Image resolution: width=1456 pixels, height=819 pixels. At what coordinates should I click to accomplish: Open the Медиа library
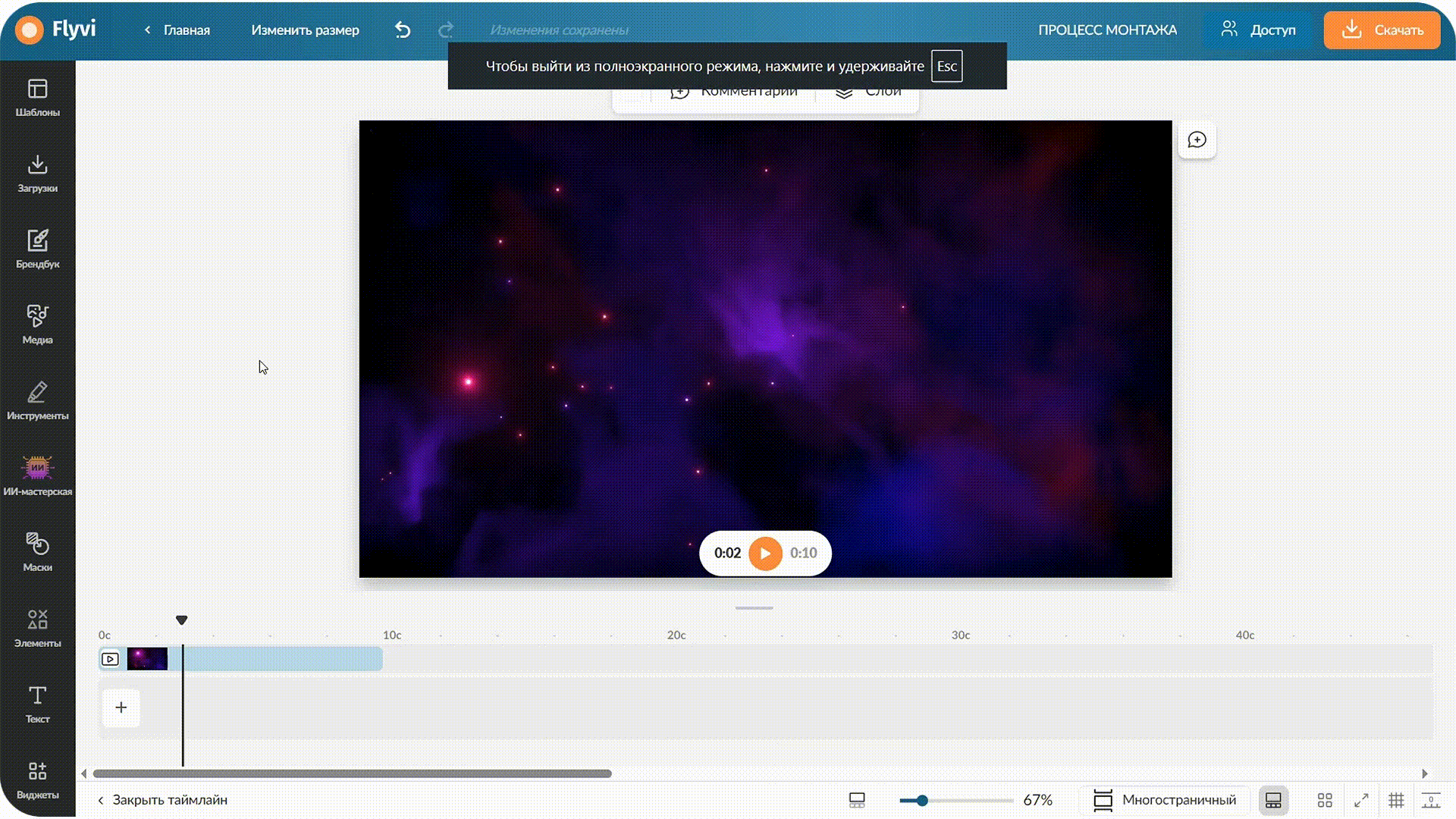click(x=37, y=326)
